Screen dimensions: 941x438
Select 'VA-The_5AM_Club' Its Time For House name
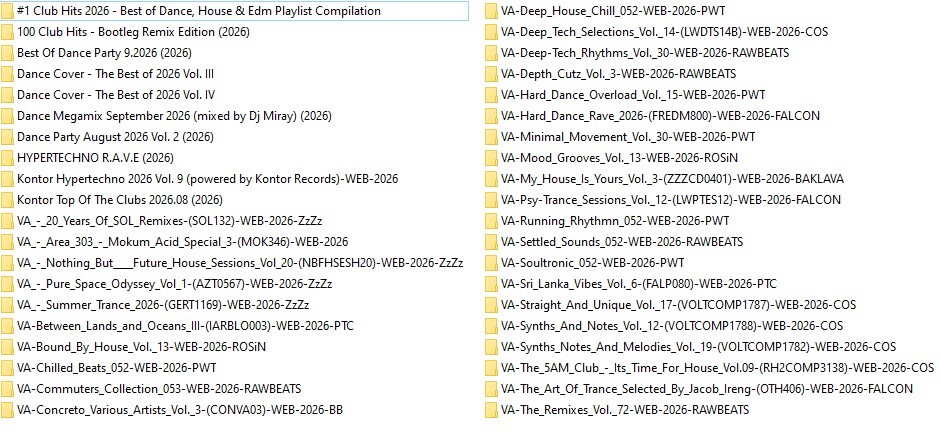point(717,368)
